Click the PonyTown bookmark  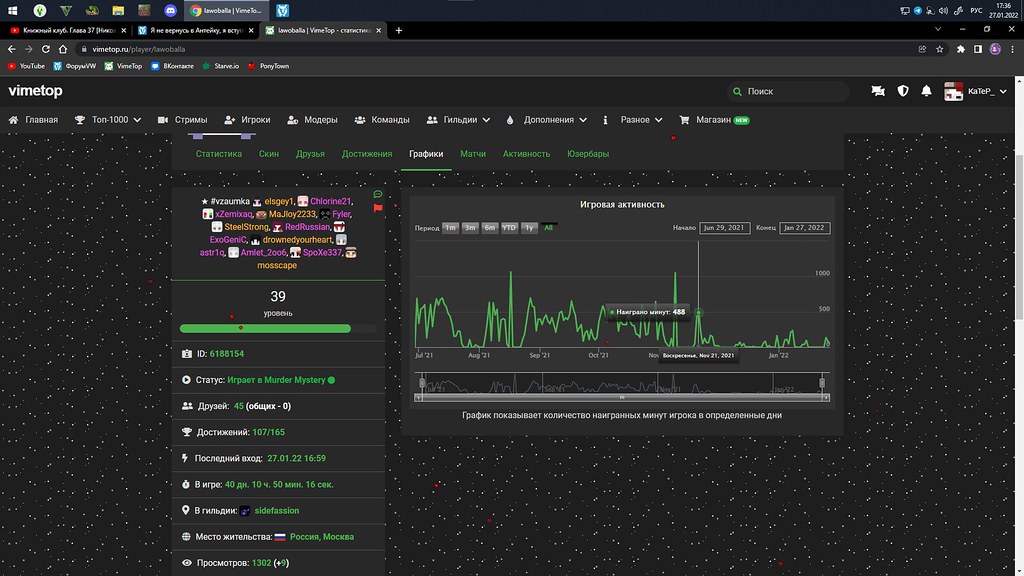pos(266,66)
